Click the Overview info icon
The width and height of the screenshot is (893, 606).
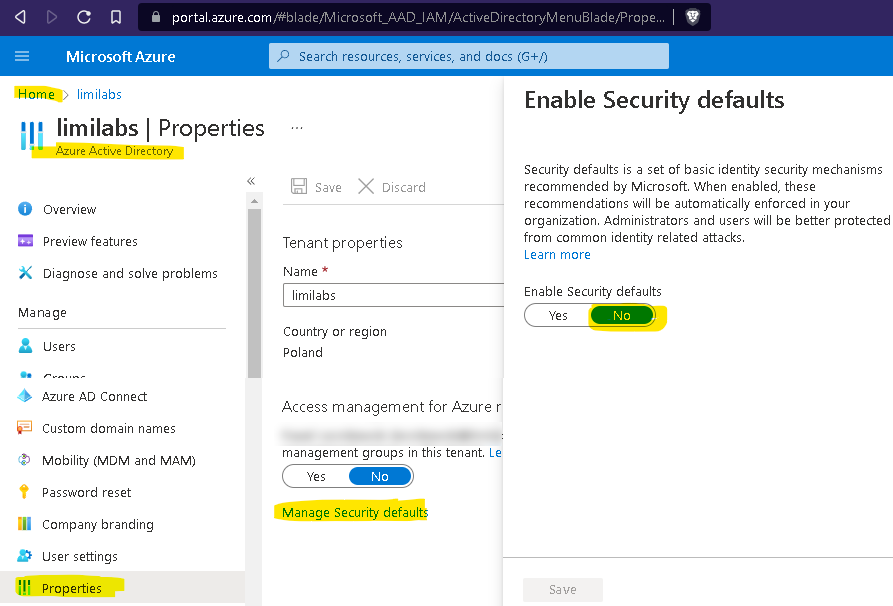(x=25, y=209)
